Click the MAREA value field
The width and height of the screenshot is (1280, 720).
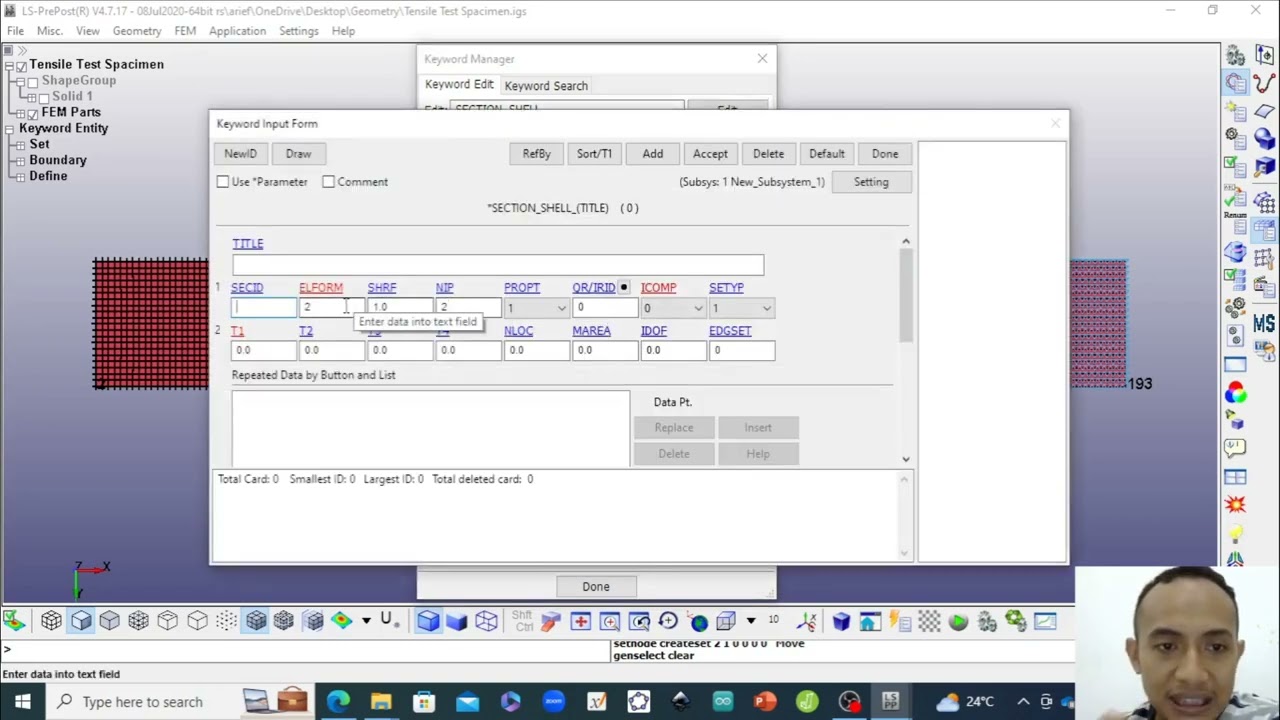[x=604, y=351]
